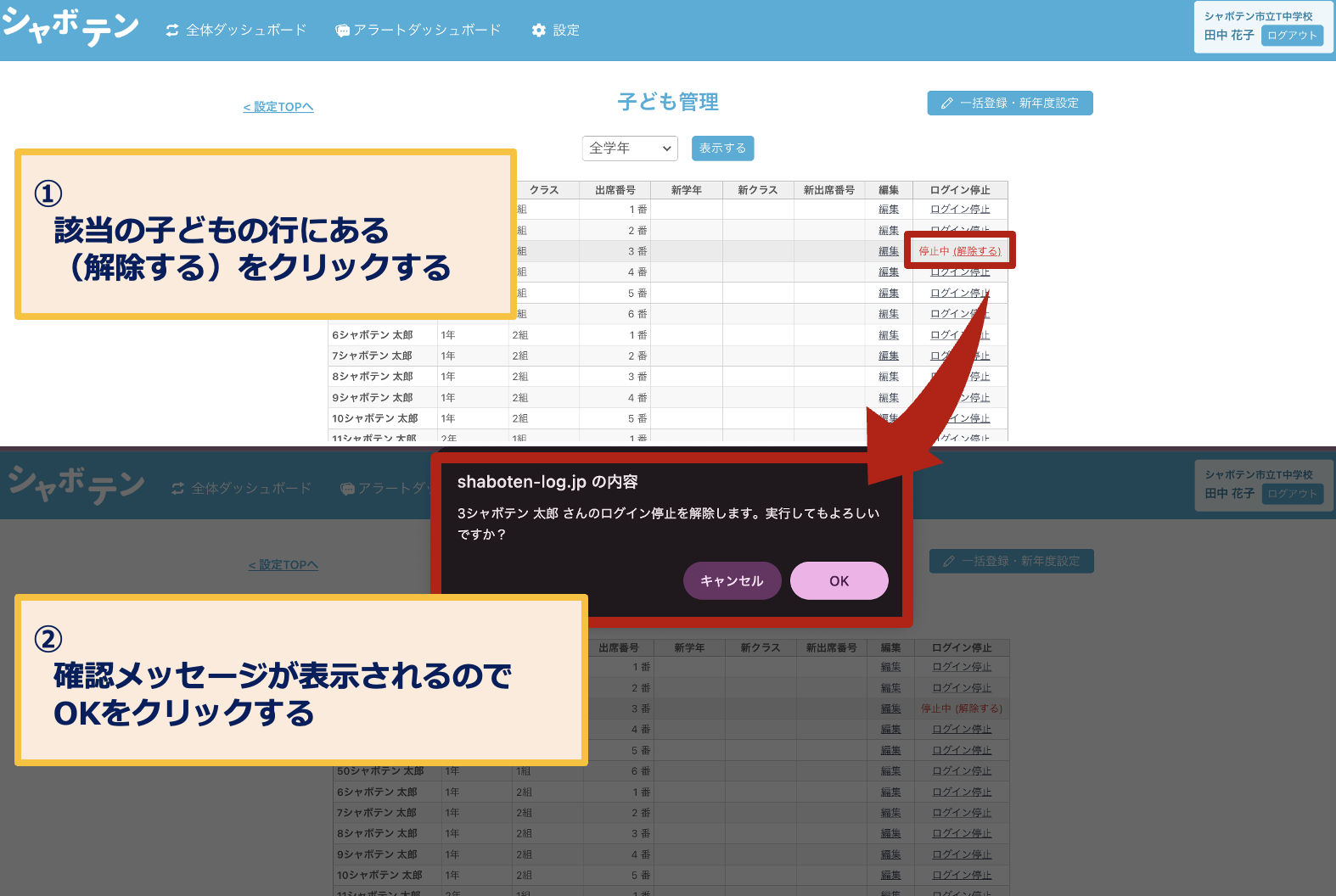Click pencil icon on upper 一括登録・新年度設定 button

(947, 104)
